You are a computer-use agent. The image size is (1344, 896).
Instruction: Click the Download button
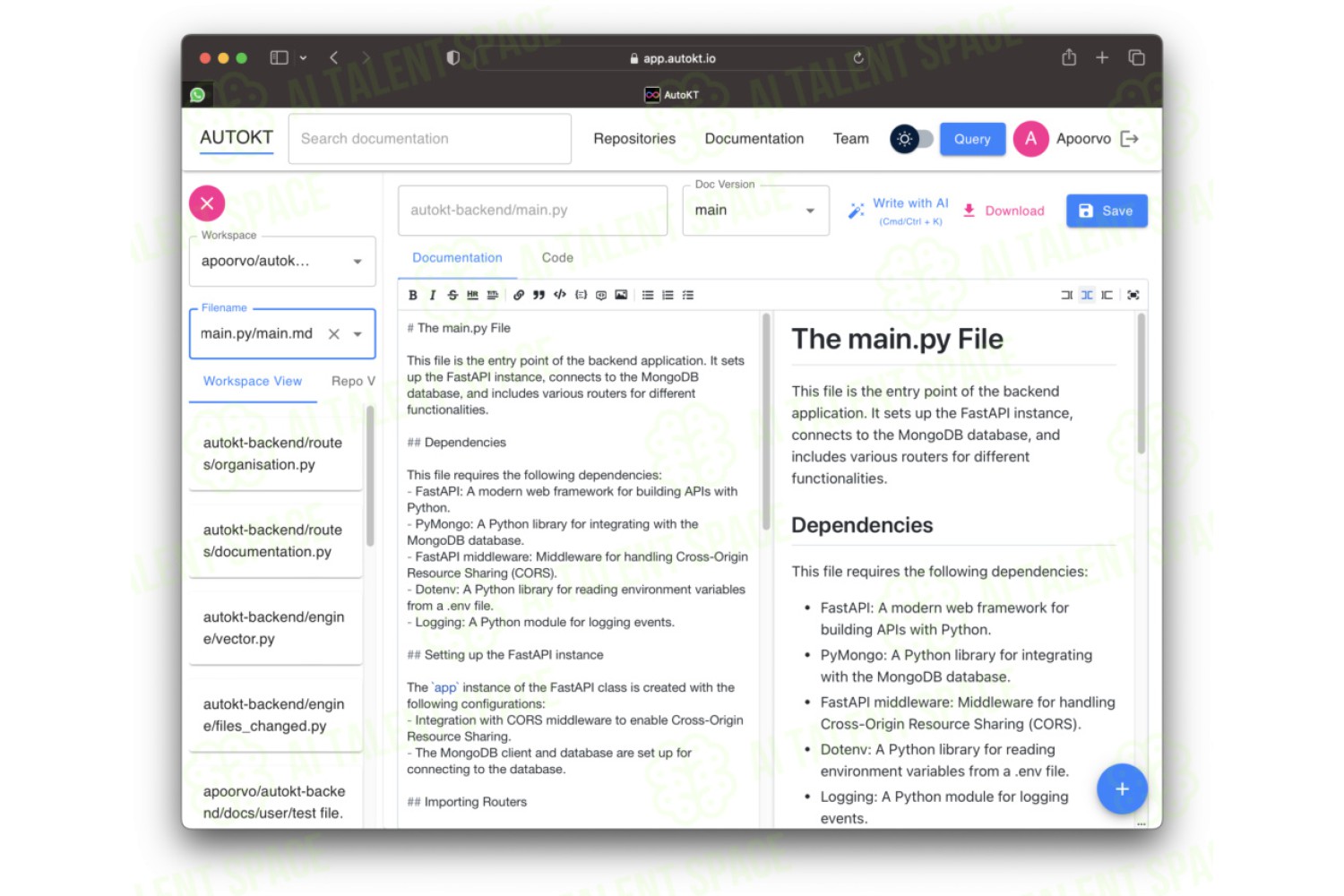pos(1004,211)
